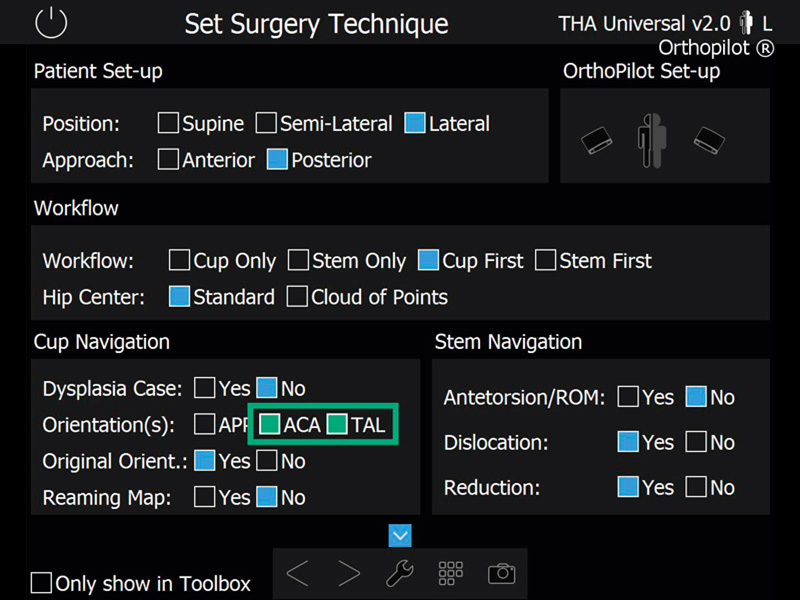
Task: Set Antetorsion/ROM to Yes
Action: point(628,397)
